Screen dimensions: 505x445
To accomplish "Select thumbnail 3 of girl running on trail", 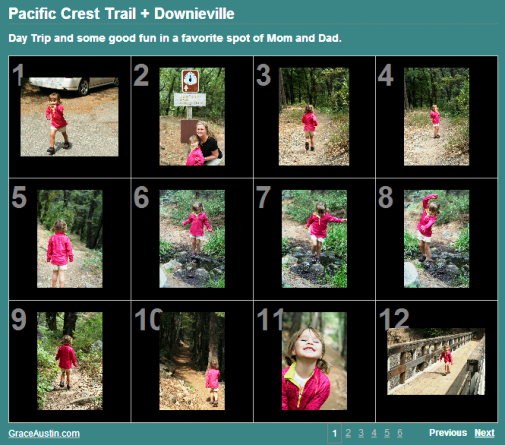I will pos(314,117).
